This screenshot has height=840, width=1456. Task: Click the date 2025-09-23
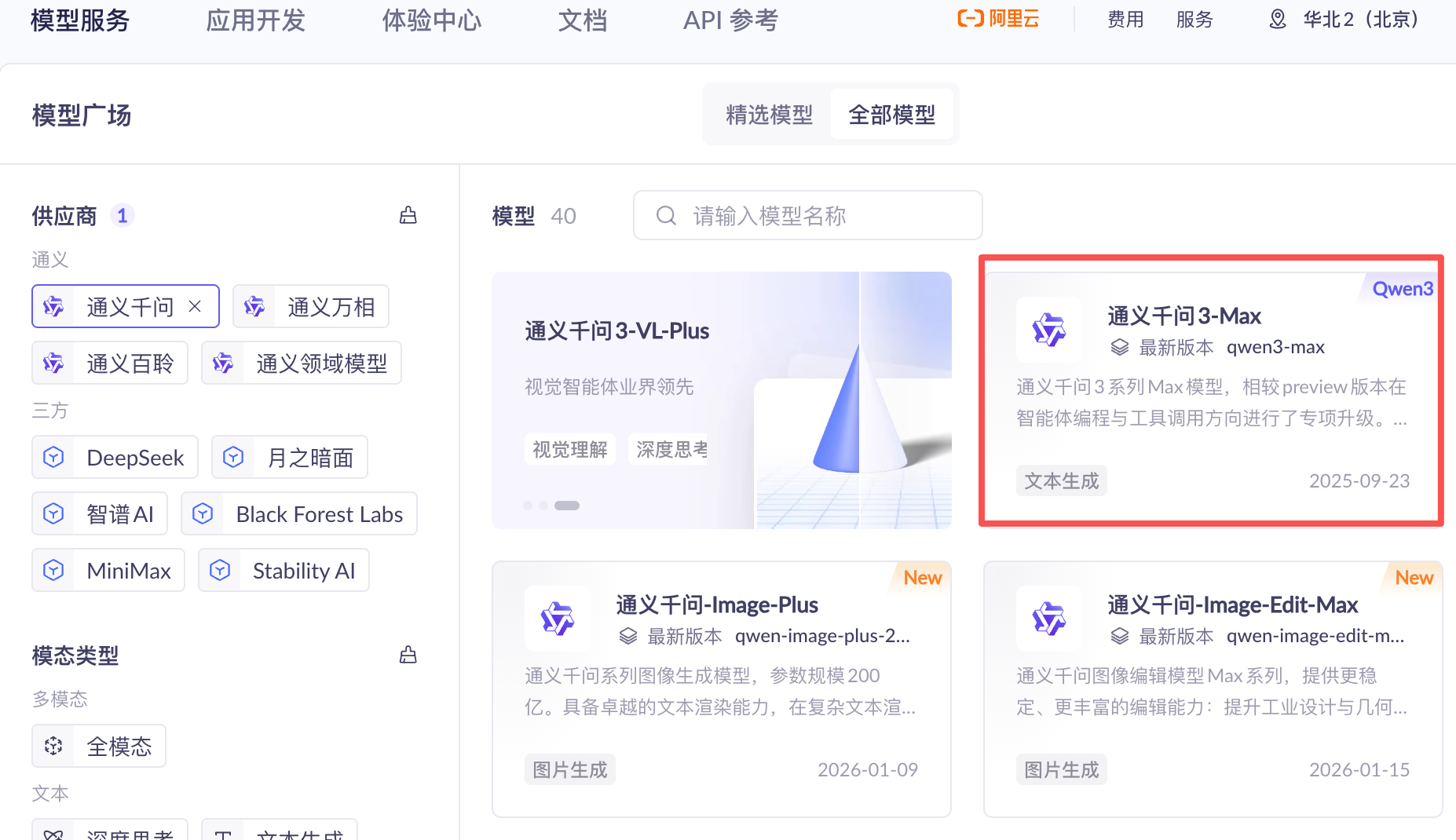coord(1359,480)
